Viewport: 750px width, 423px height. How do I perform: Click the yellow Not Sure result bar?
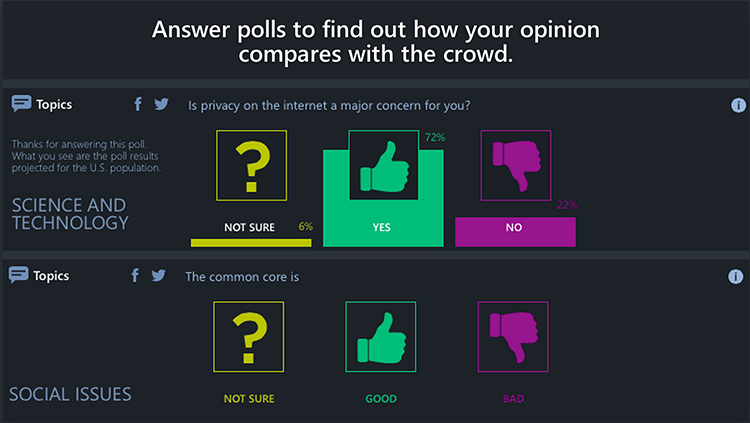pos(251,243)
